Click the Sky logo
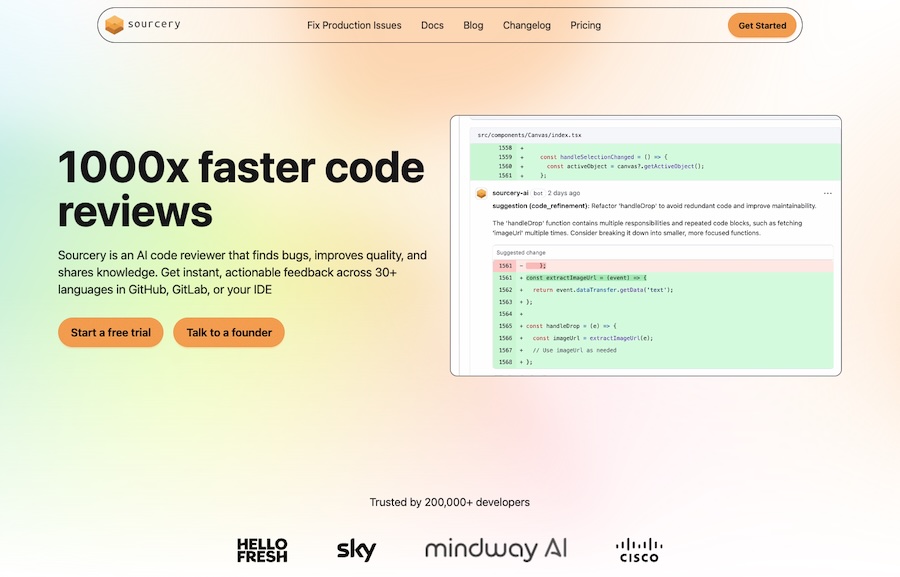Viewport: 900px width, 577px height. point(356,549)
